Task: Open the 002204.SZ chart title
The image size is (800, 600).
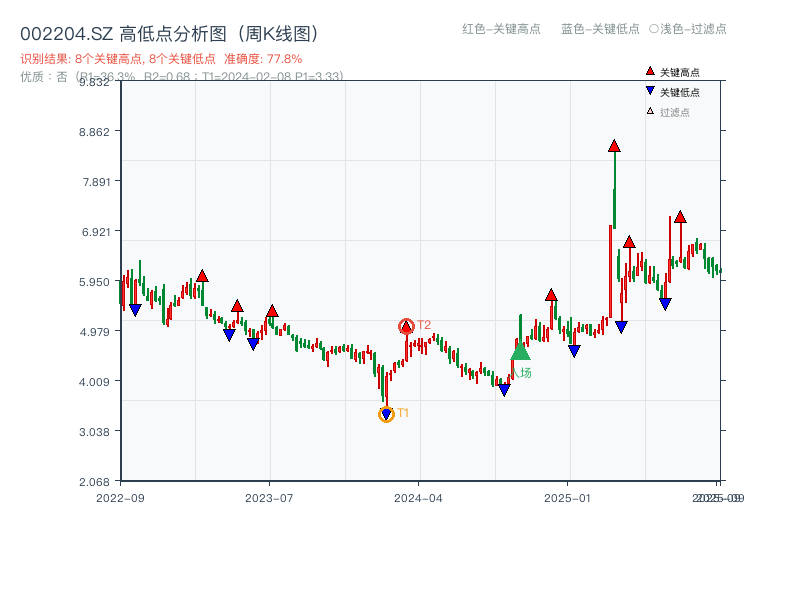Action: (170, 31)
